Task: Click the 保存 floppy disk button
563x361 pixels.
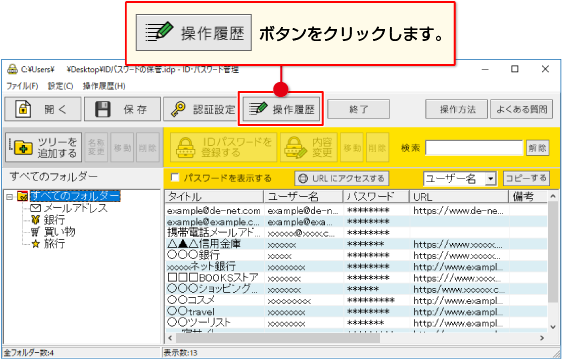Action: (x=122, y=109)
